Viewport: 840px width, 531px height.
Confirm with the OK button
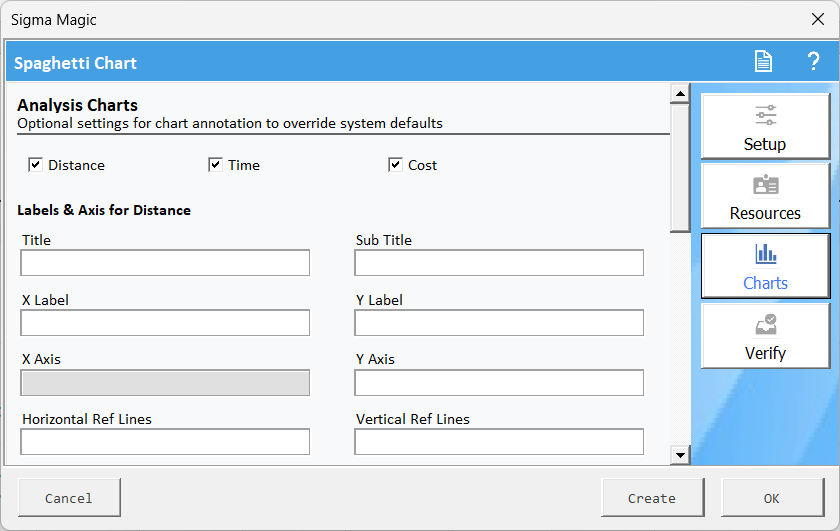(771, 498)
